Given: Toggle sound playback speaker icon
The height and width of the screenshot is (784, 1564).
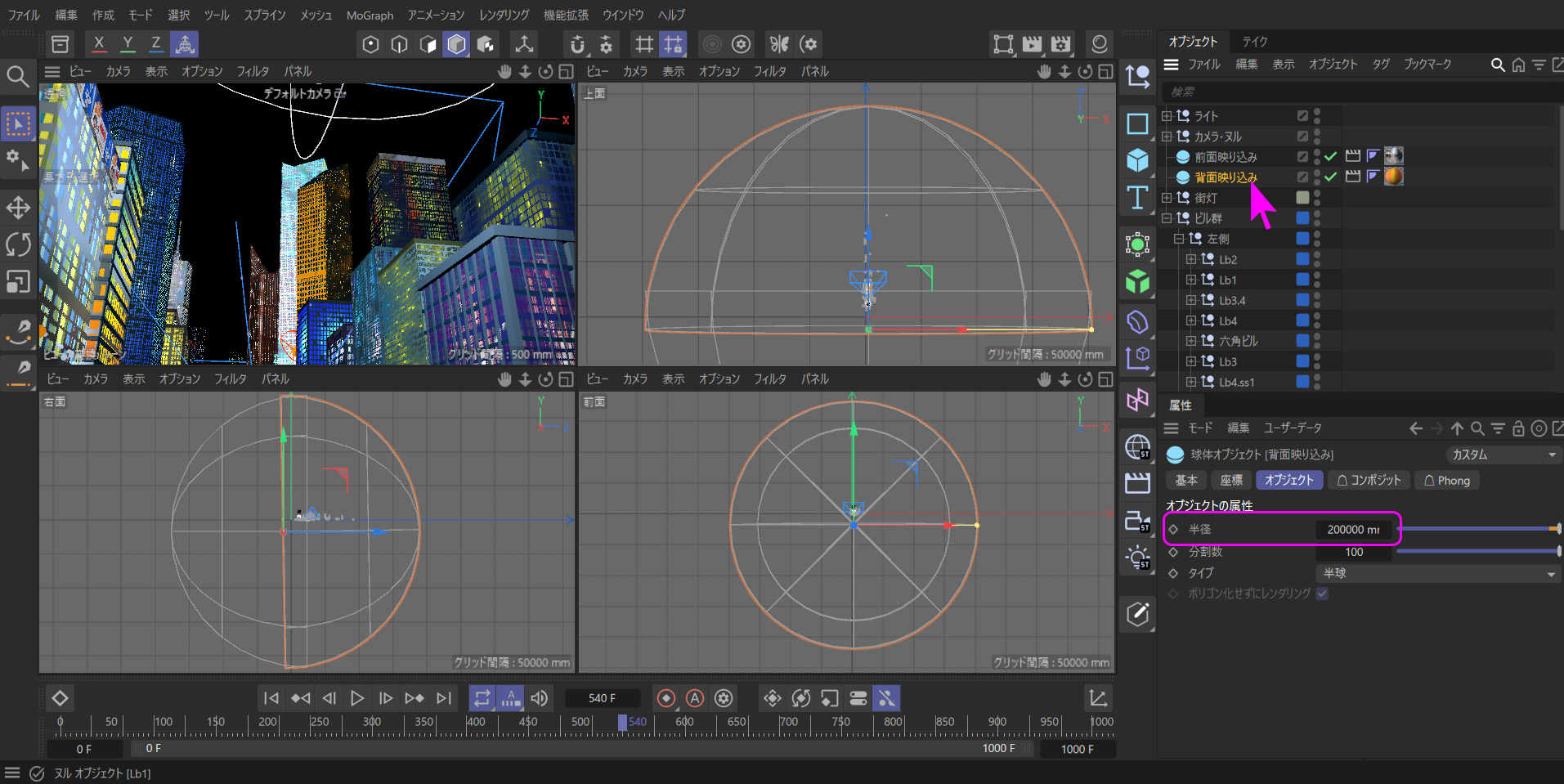Looking at the screenshot, I should (540, 698).
